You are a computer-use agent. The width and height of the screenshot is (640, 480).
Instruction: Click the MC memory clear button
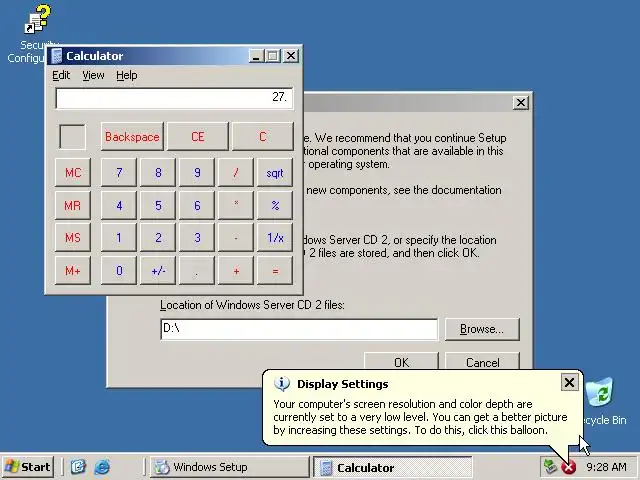point(73,173)
